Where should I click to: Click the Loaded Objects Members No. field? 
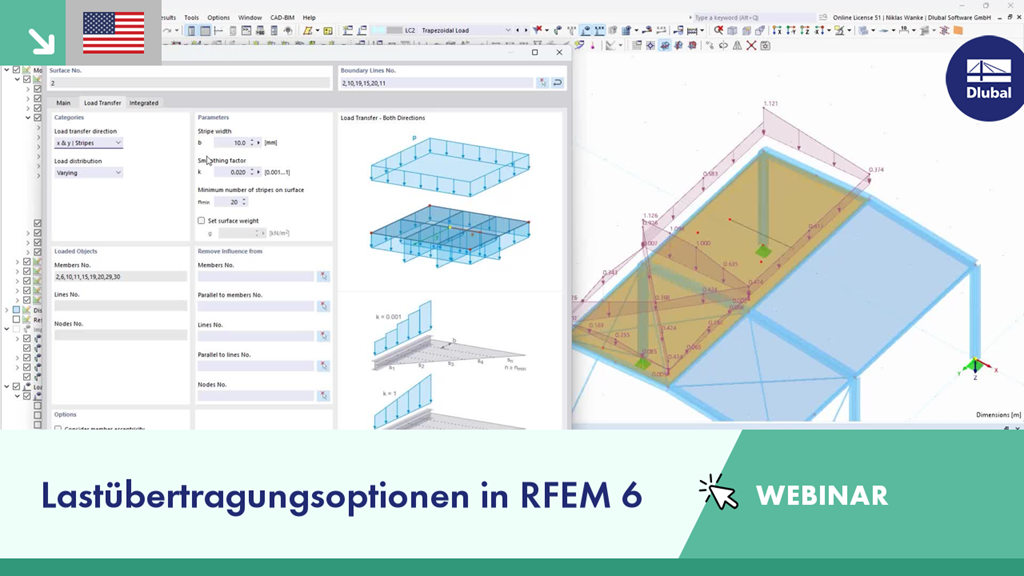[x=120, y=277]
